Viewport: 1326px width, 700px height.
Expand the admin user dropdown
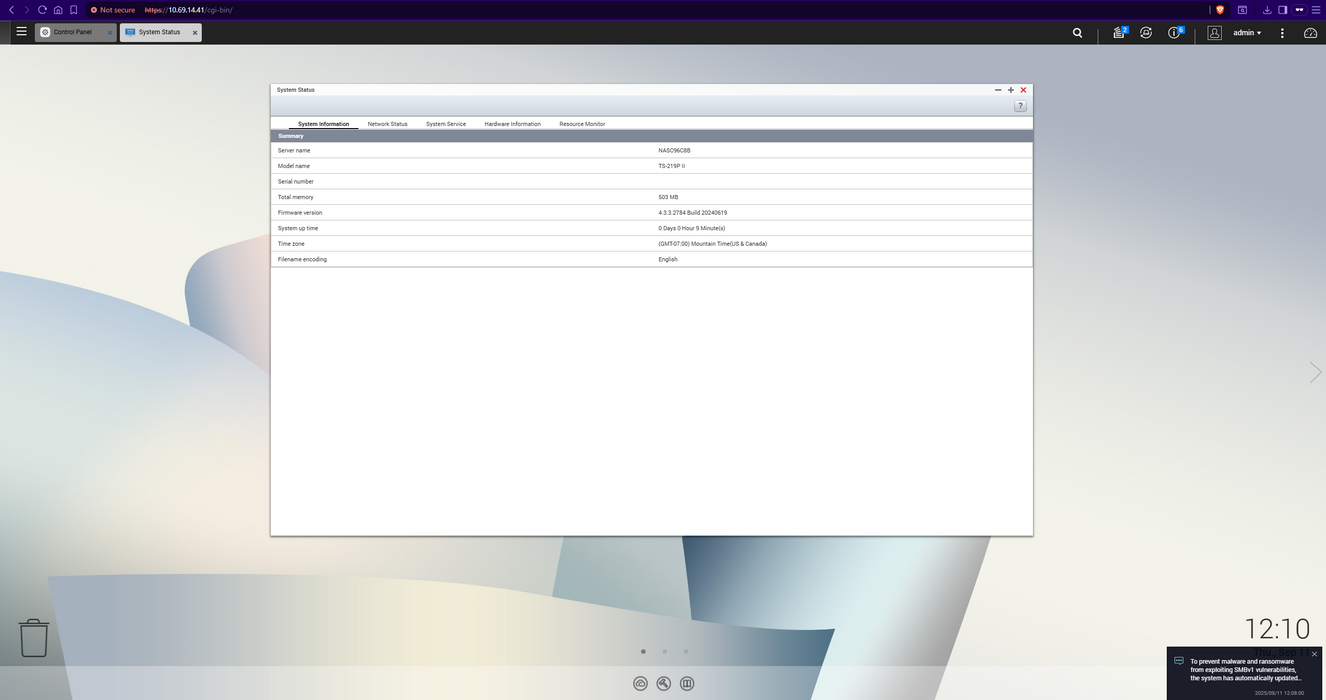[1246, 33]
